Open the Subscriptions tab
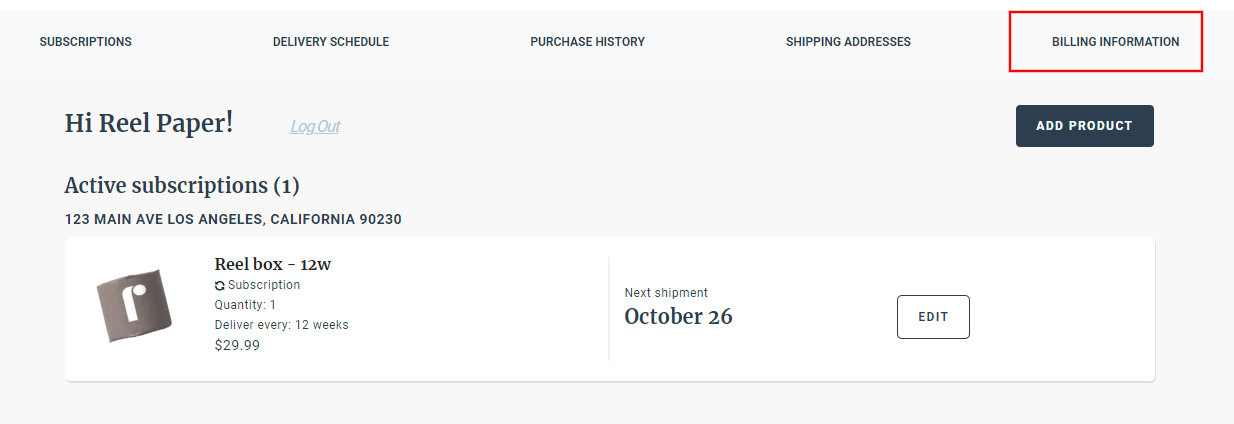Viewport: 1234px width, 424px height. point(85,42)
